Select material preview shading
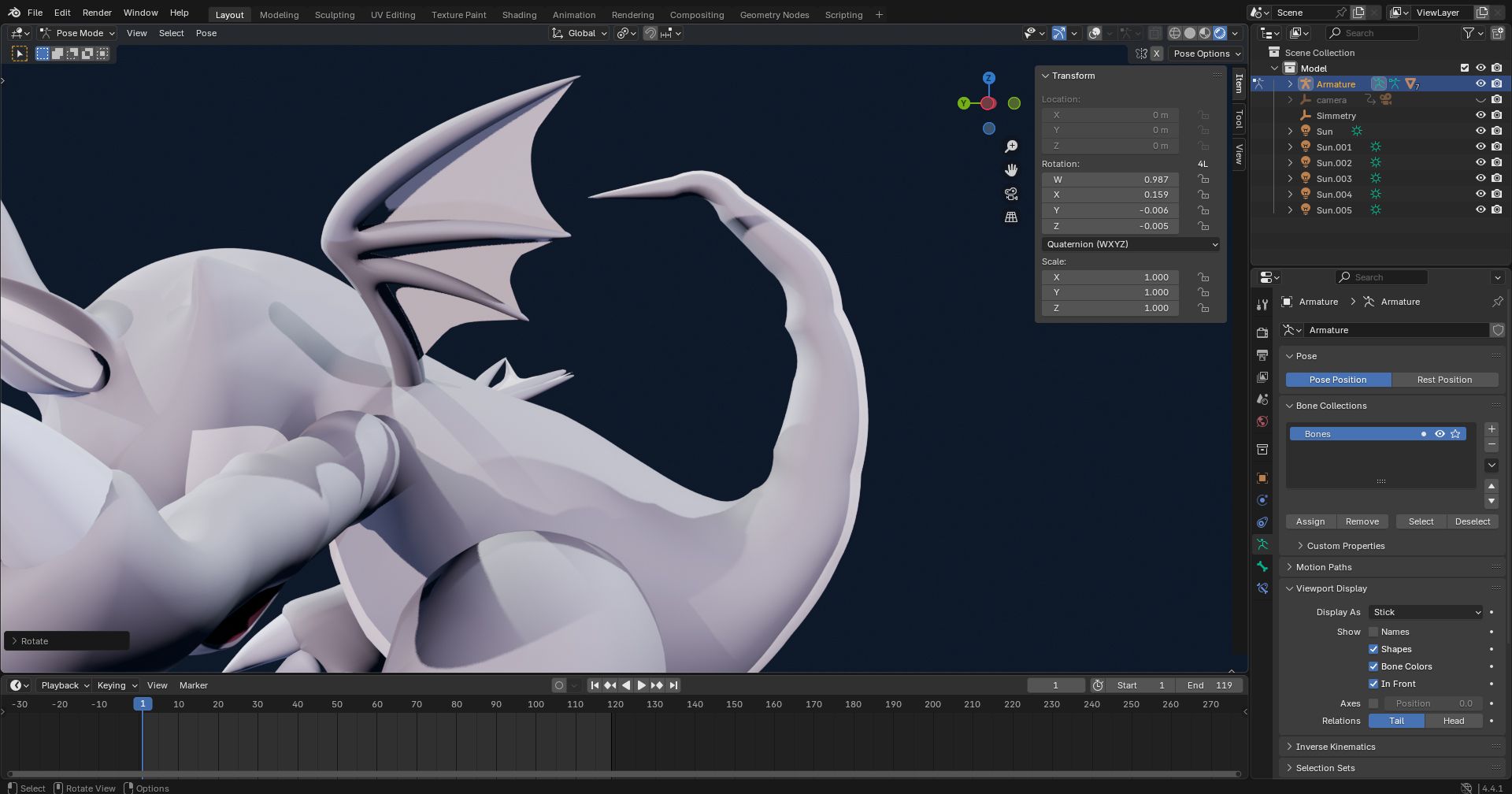1512x794 pixels. 1205,33
